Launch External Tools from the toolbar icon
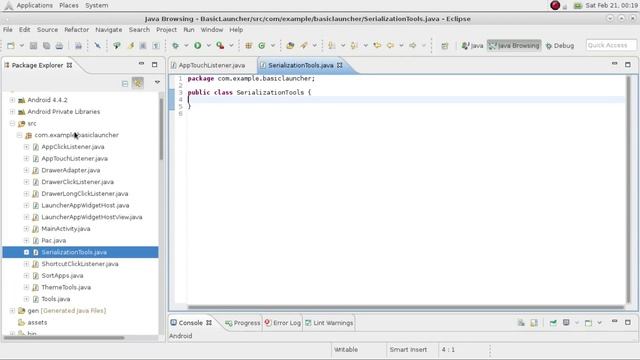The width and height of the screenshot is (640, 360). pyautogui.click(x=220, y=46)
